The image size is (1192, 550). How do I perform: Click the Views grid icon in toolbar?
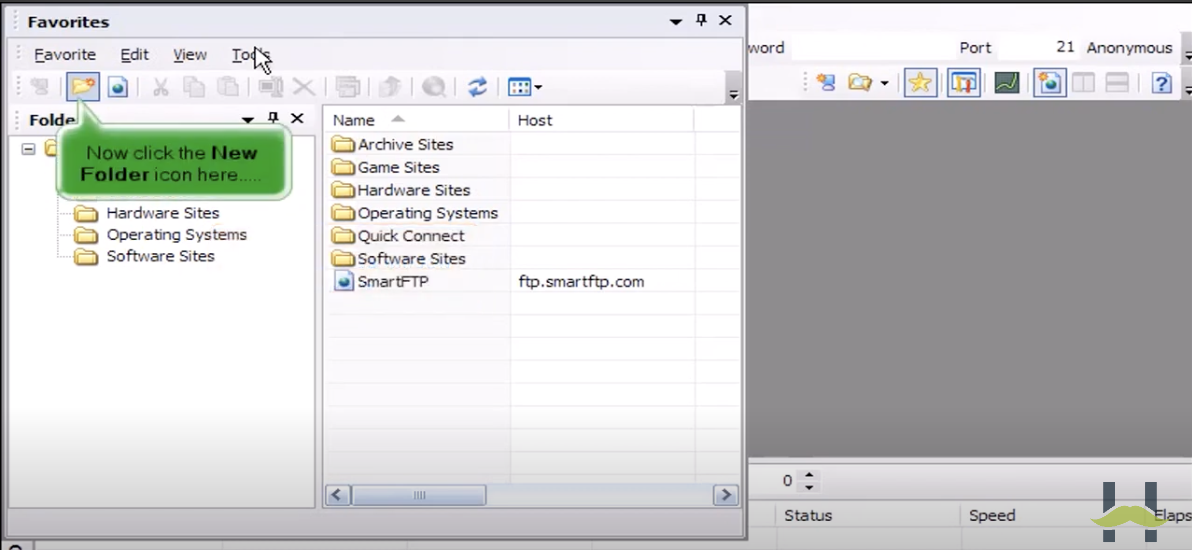point(520,87)
